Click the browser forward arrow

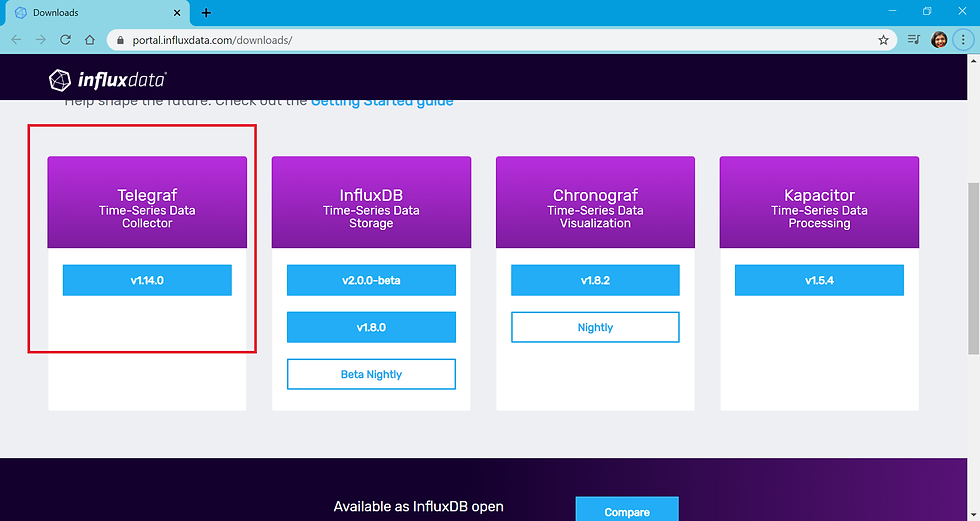click(x=41, y=40)
